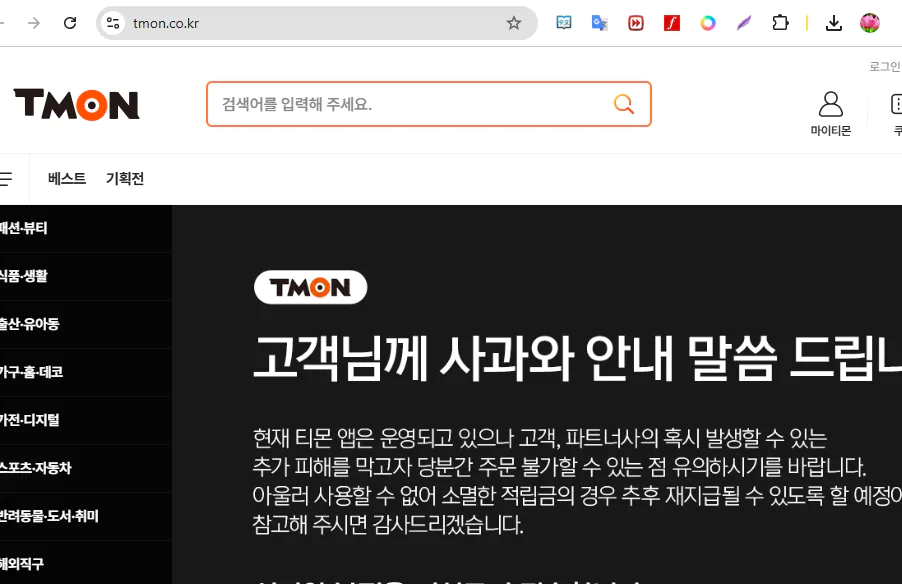Open the 식품·생활 category
The height and width of the screenshot is (584, 902).
click(86, 276)
